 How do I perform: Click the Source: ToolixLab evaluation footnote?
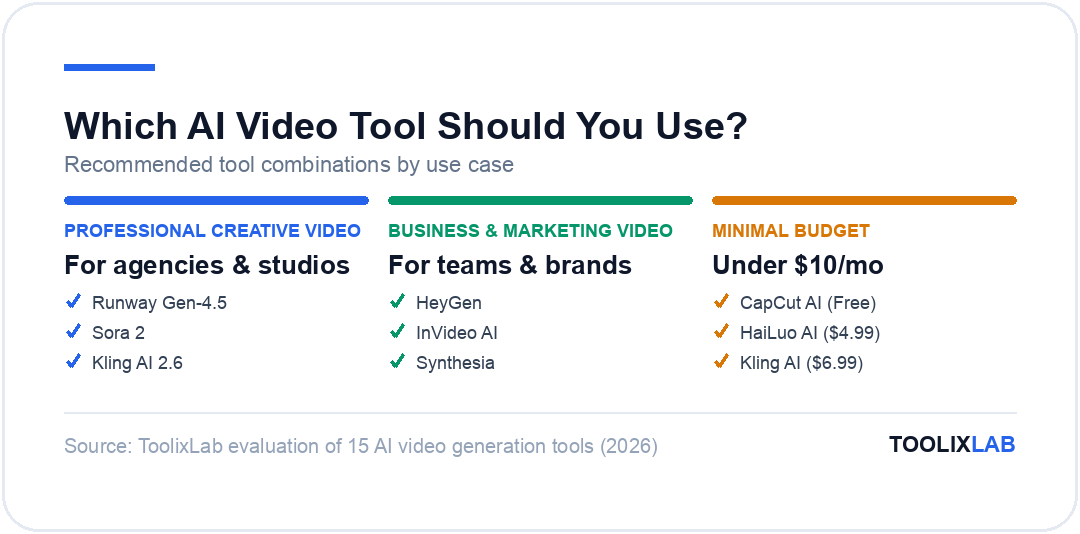pos(361,446)
